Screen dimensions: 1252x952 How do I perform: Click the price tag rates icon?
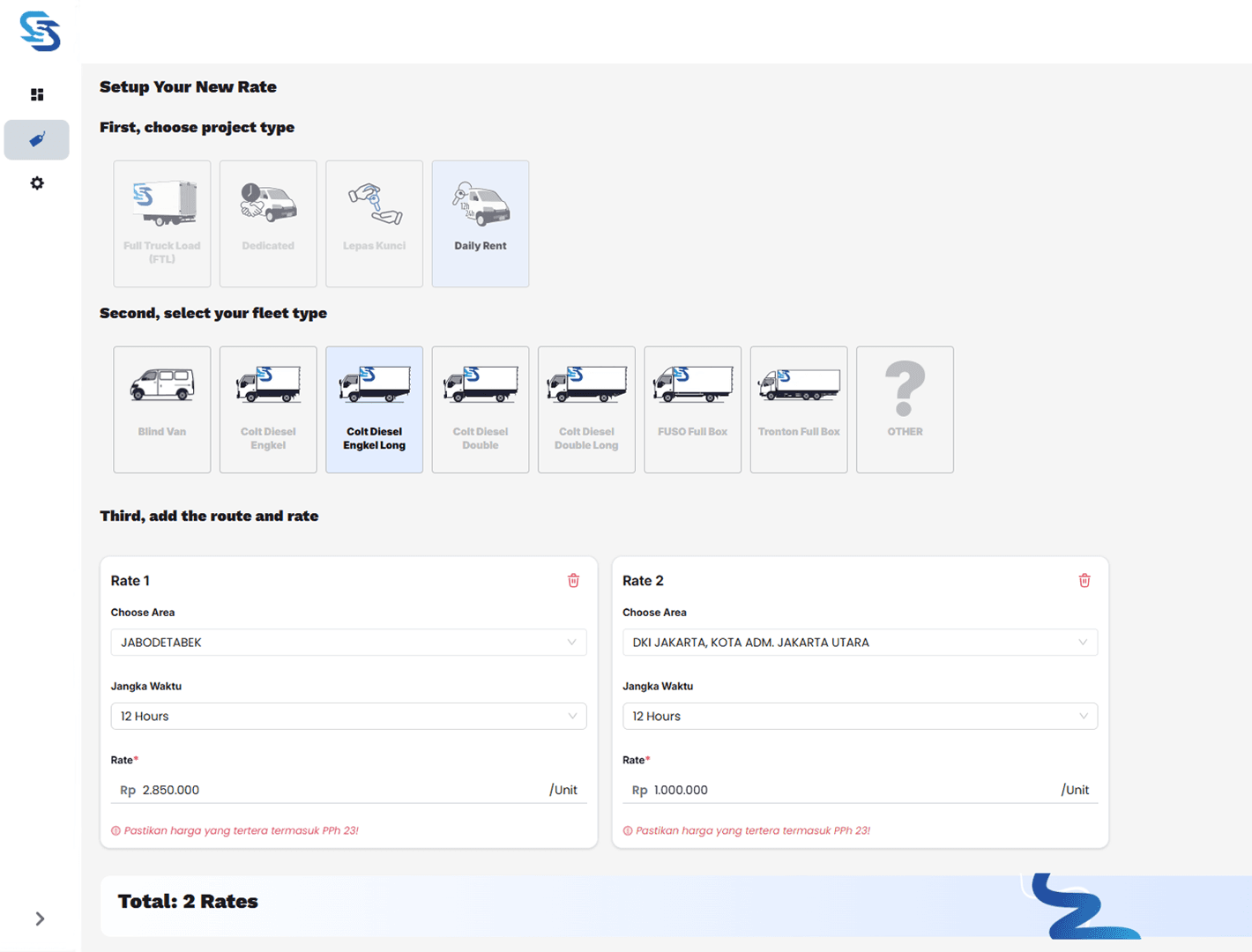click(37, 139)
